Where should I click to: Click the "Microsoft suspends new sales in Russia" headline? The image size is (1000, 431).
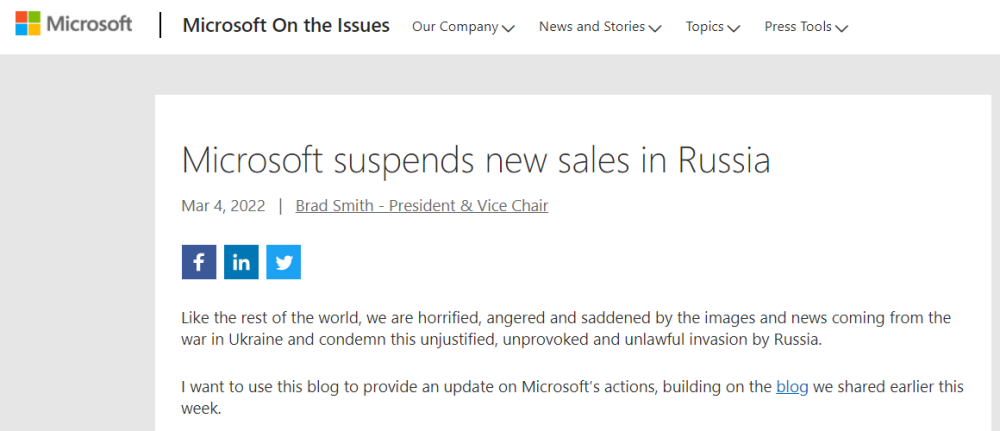[x=476, y=160]
